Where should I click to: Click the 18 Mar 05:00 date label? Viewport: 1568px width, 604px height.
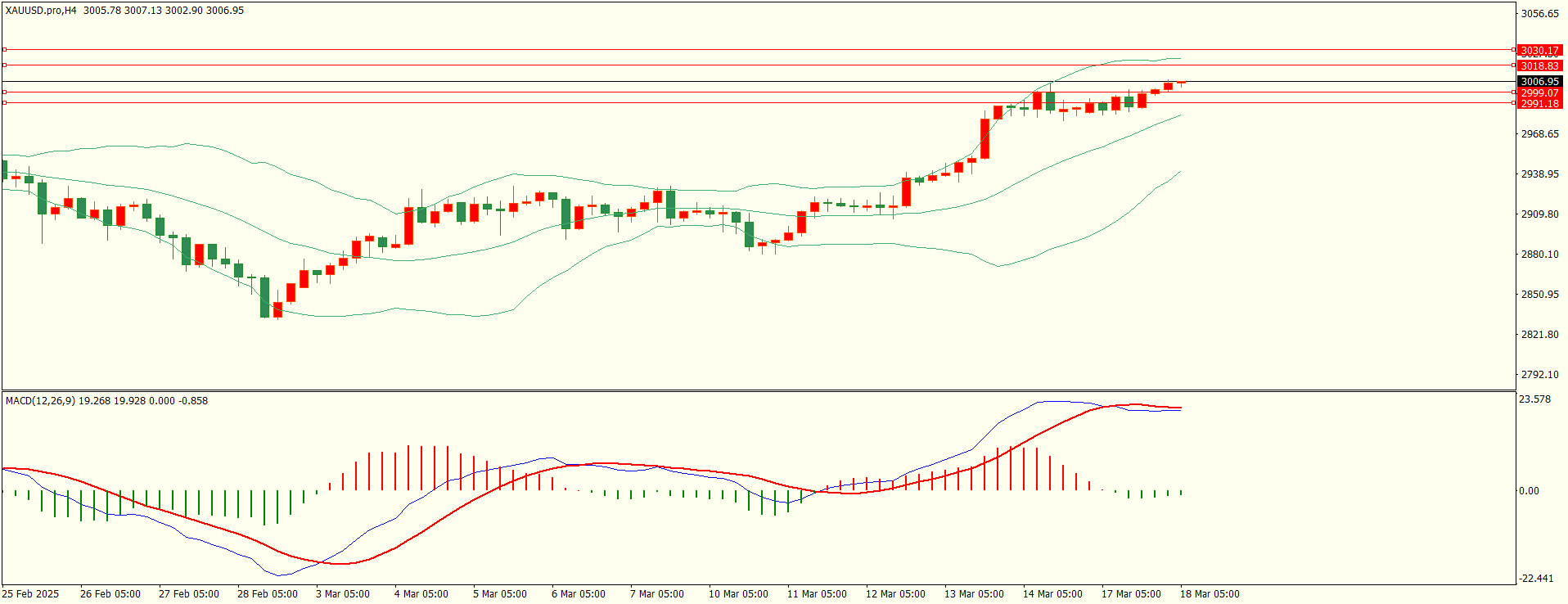pos(1210,594)
